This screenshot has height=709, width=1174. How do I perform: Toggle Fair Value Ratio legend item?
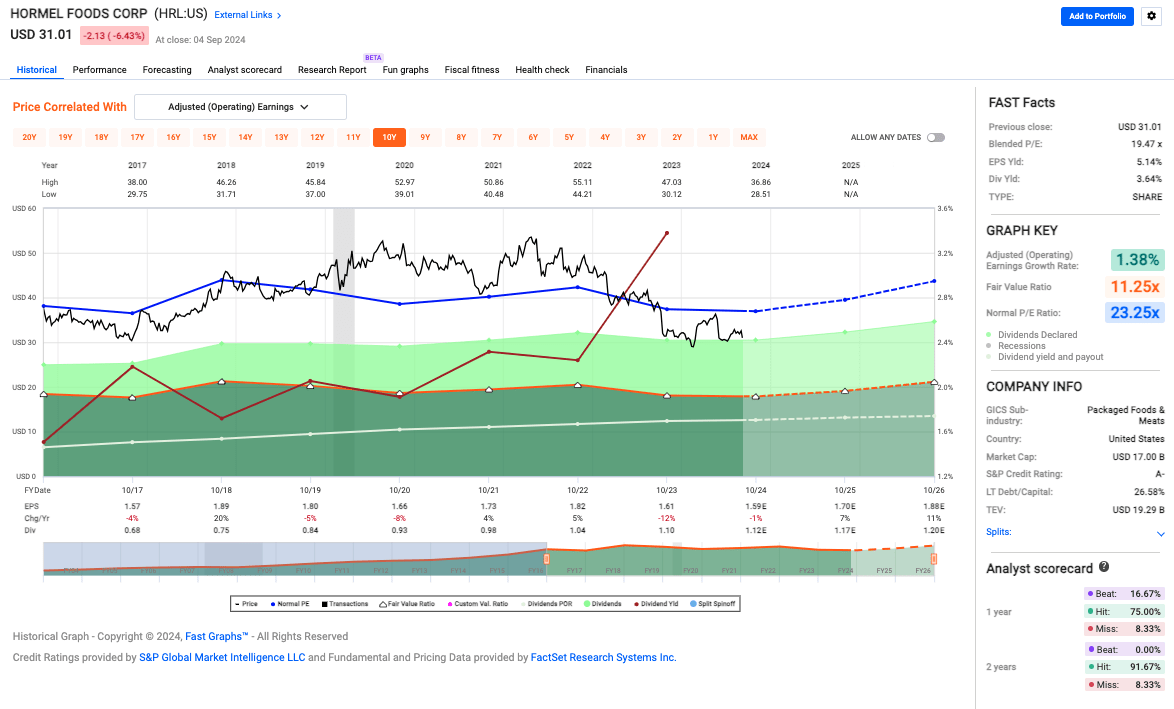403,604
